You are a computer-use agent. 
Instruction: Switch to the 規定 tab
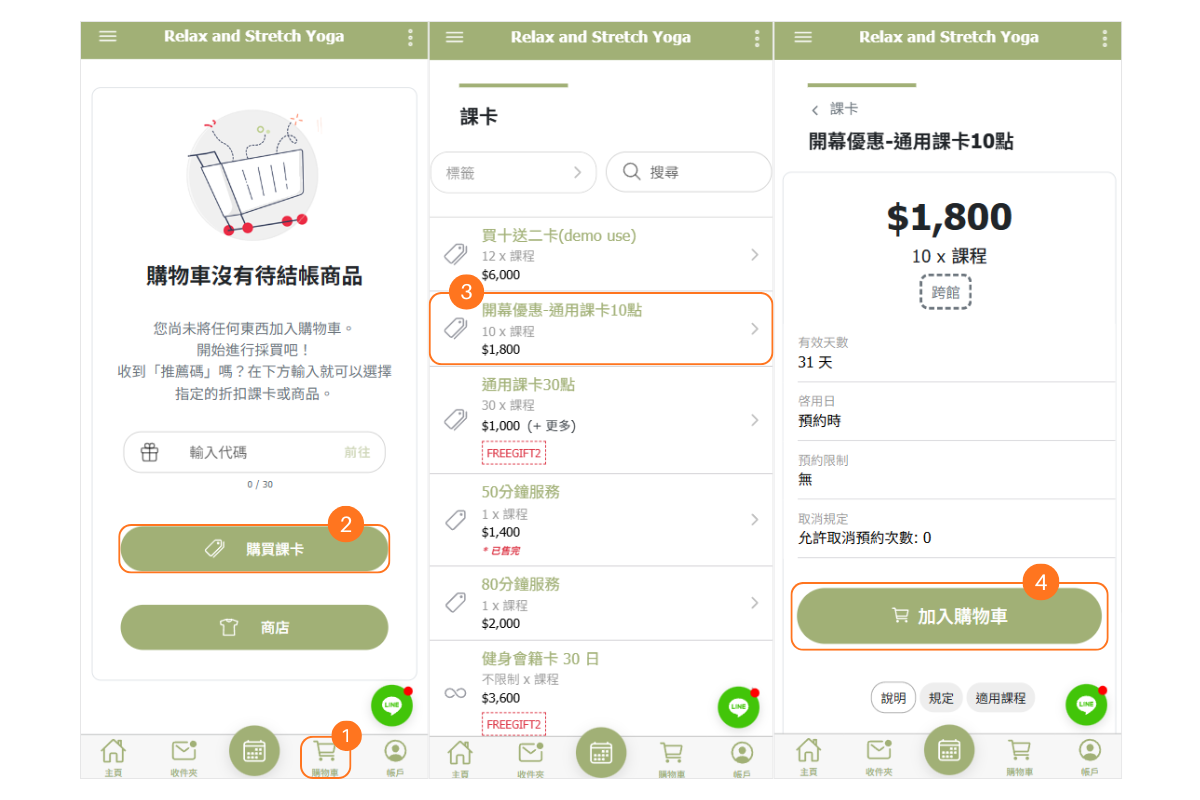(x=941, y=698)
